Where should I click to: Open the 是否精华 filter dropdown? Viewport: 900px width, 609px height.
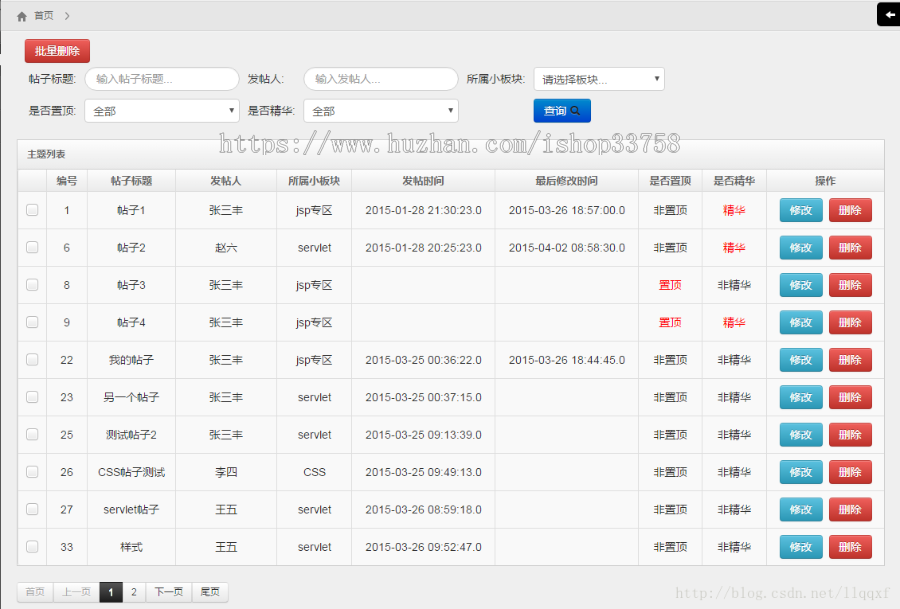click(x=380, y=112)
